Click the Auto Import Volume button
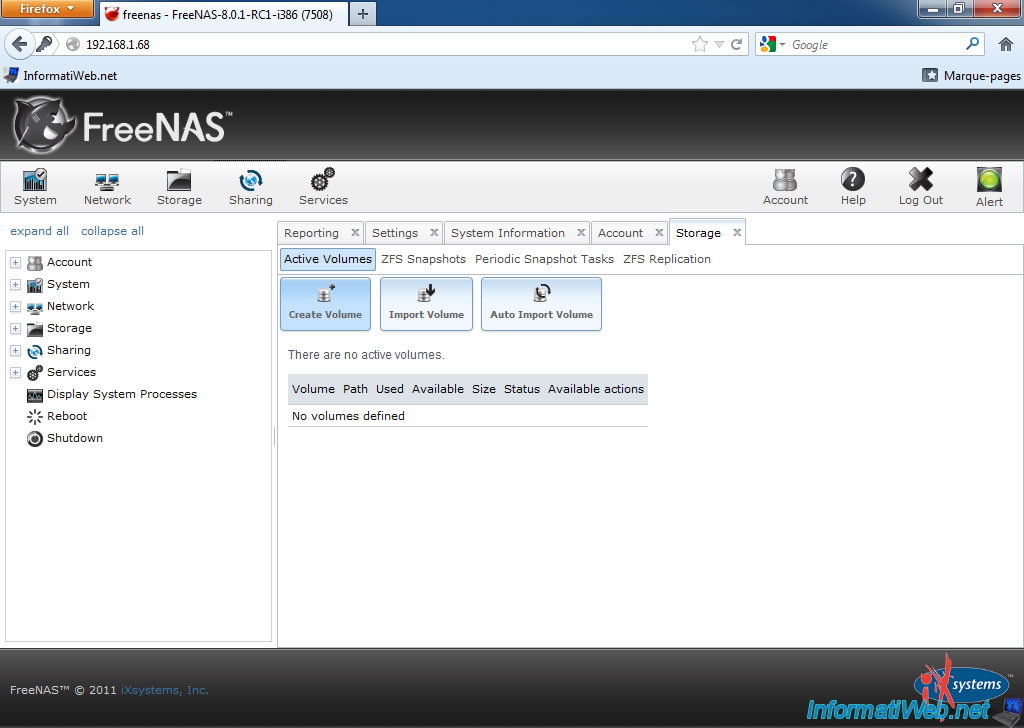 click(x=541, y=304)
